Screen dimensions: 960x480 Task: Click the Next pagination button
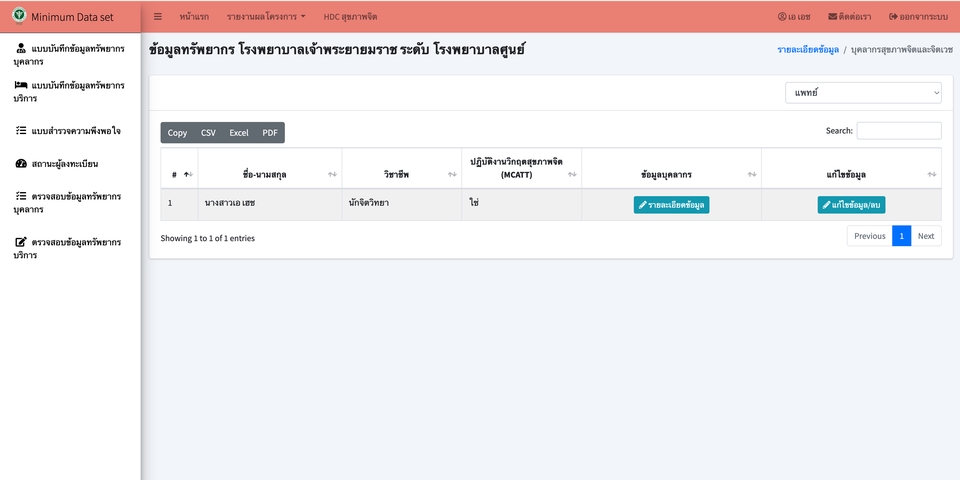pyautogui.click(x=926, y=236)
